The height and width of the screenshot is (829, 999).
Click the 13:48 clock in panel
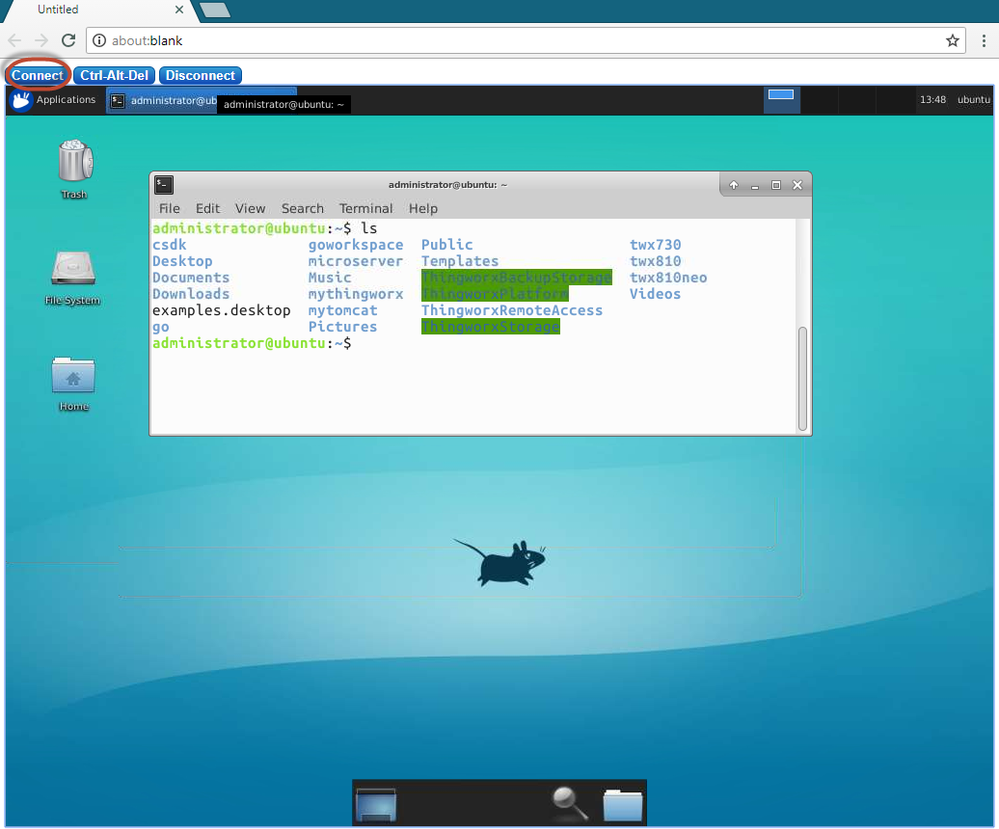[932, 99]
